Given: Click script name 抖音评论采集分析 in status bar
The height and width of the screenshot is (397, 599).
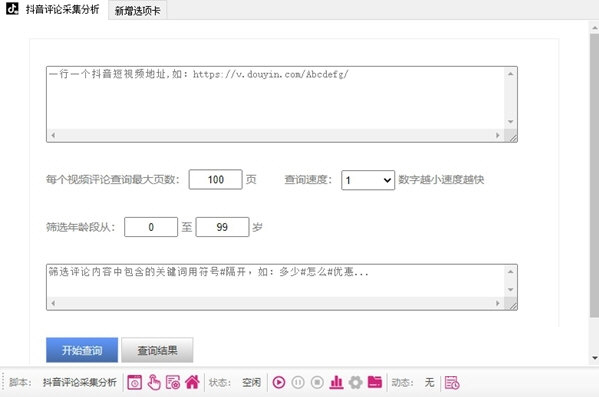Looking at the screenshot, I should [x=79, y=382].
